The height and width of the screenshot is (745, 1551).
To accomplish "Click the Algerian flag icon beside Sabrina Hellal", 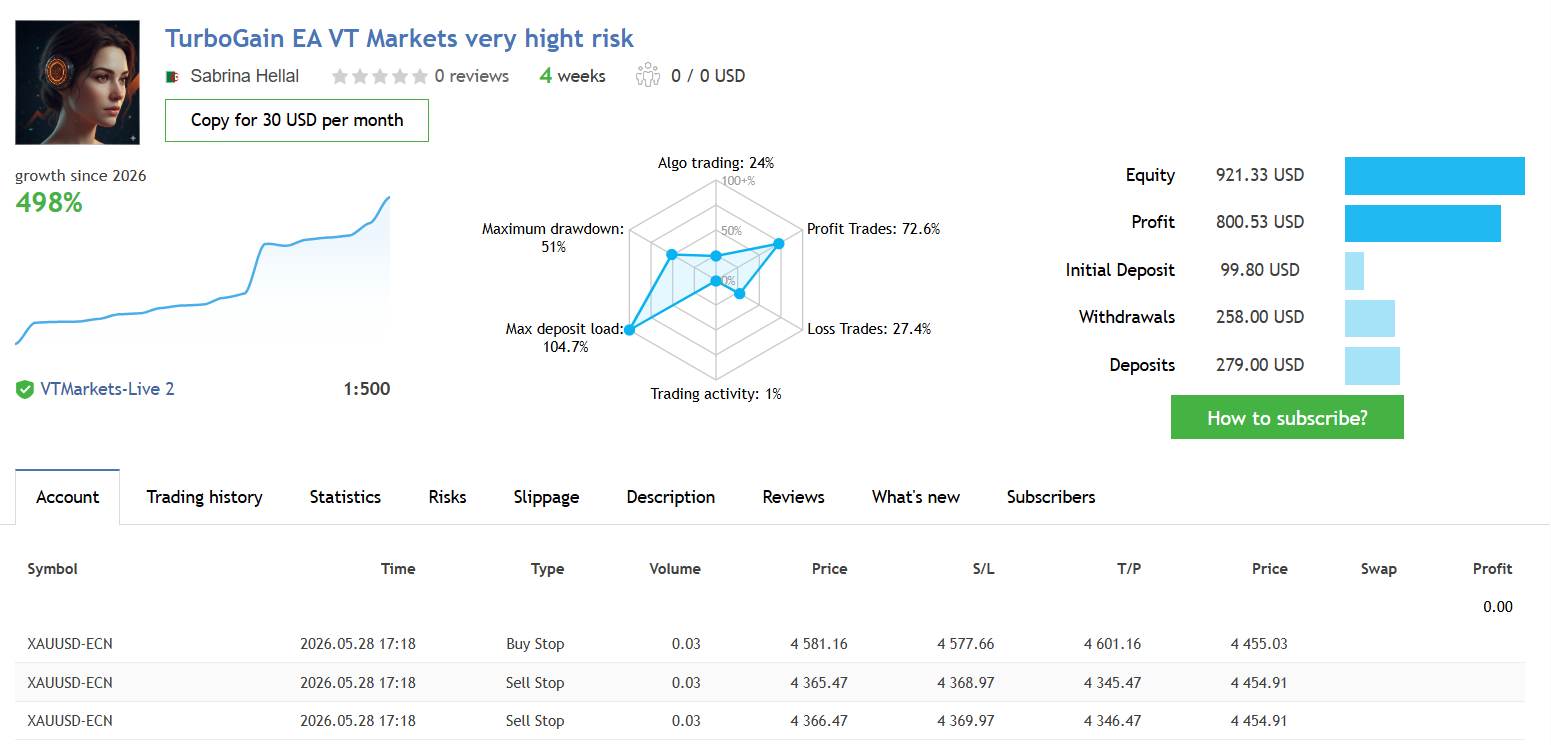I will click(172, 77).
